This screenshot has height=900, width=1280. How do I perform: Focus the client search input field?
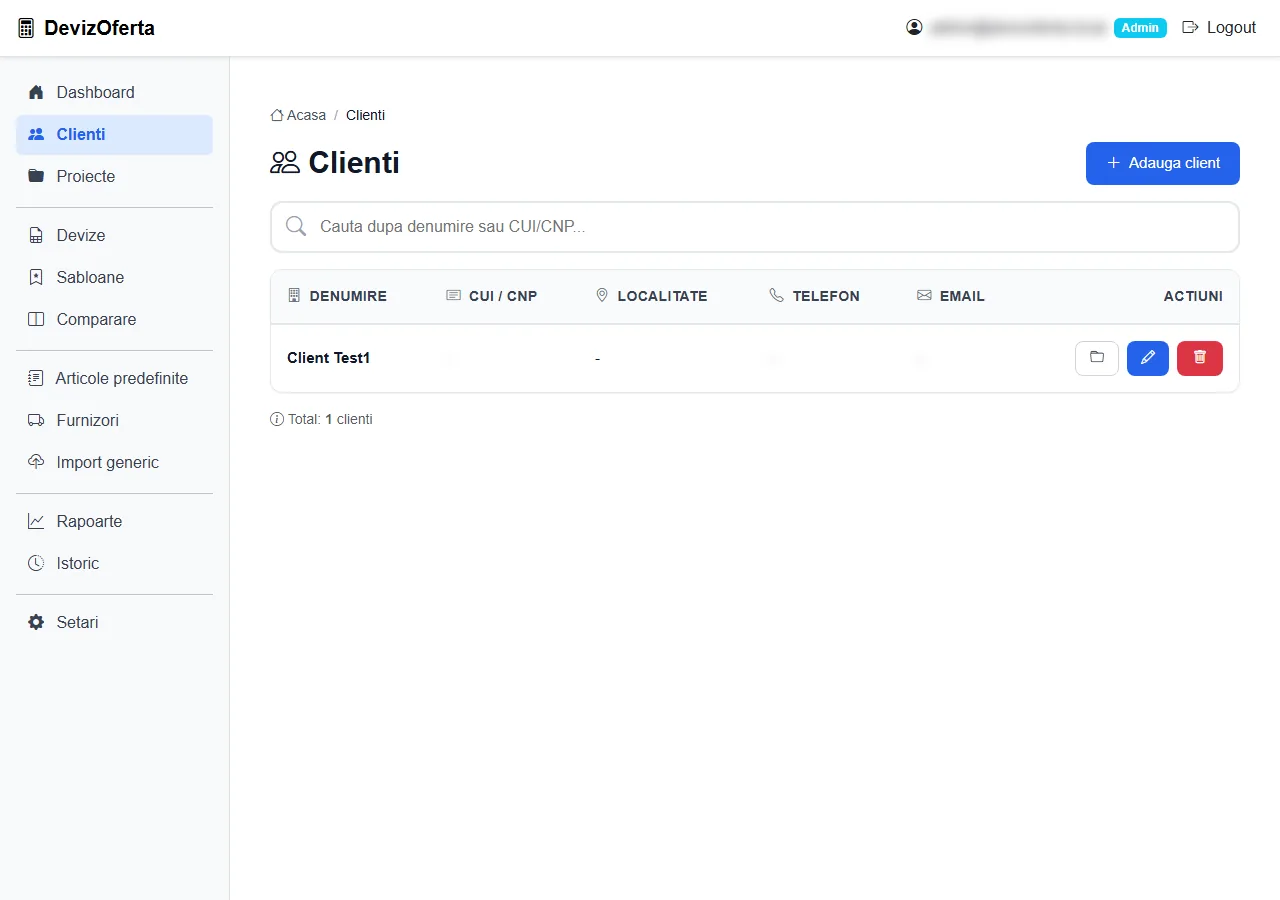pyautogui.click(x=754, y=227)
